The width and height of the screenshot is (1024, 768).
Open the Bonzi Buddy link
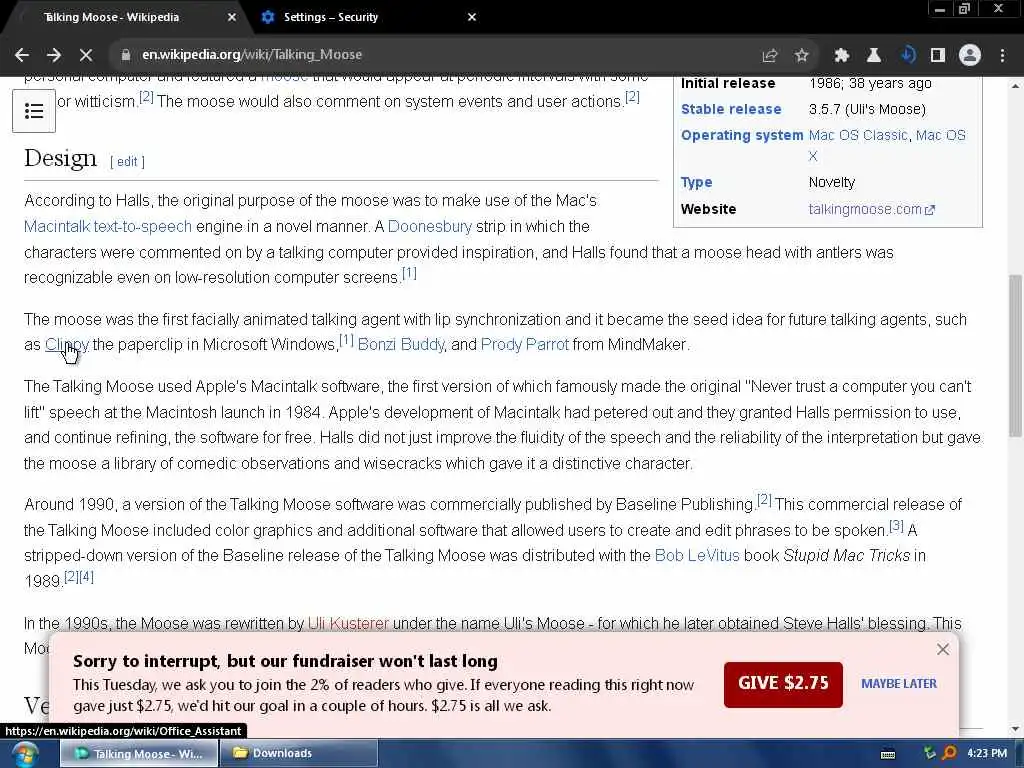click(x=401, y=344)
